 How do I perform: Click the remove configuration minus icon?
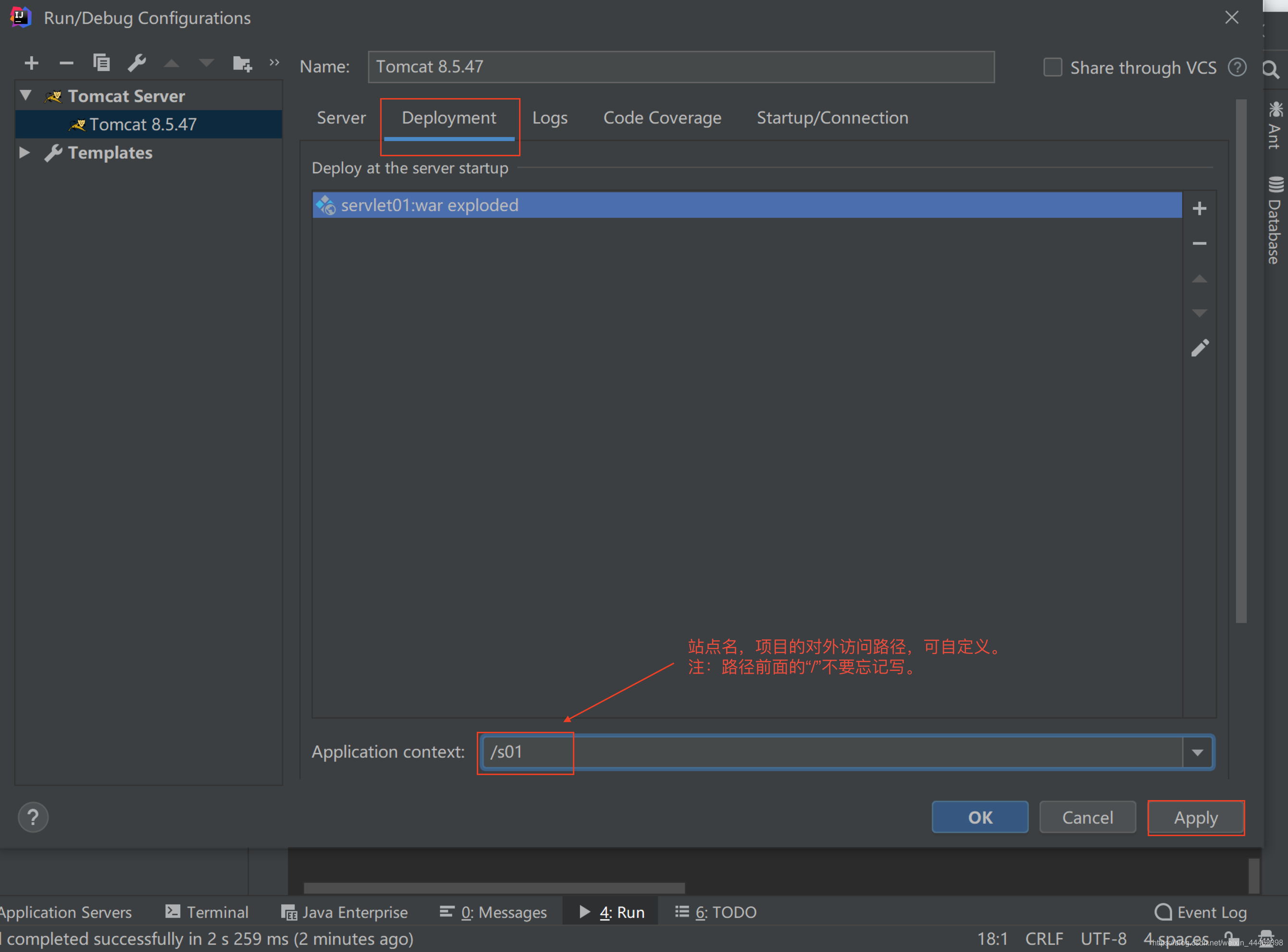pos(66,63)
